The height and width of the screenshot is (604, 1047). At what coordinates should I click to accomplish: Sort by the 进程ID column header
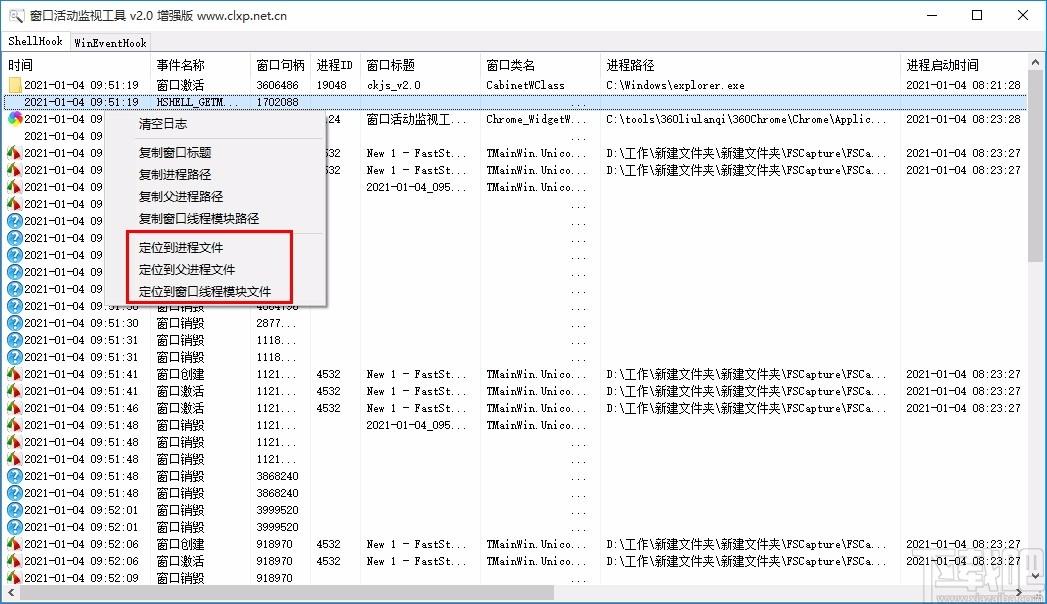(x=336, y=65)
